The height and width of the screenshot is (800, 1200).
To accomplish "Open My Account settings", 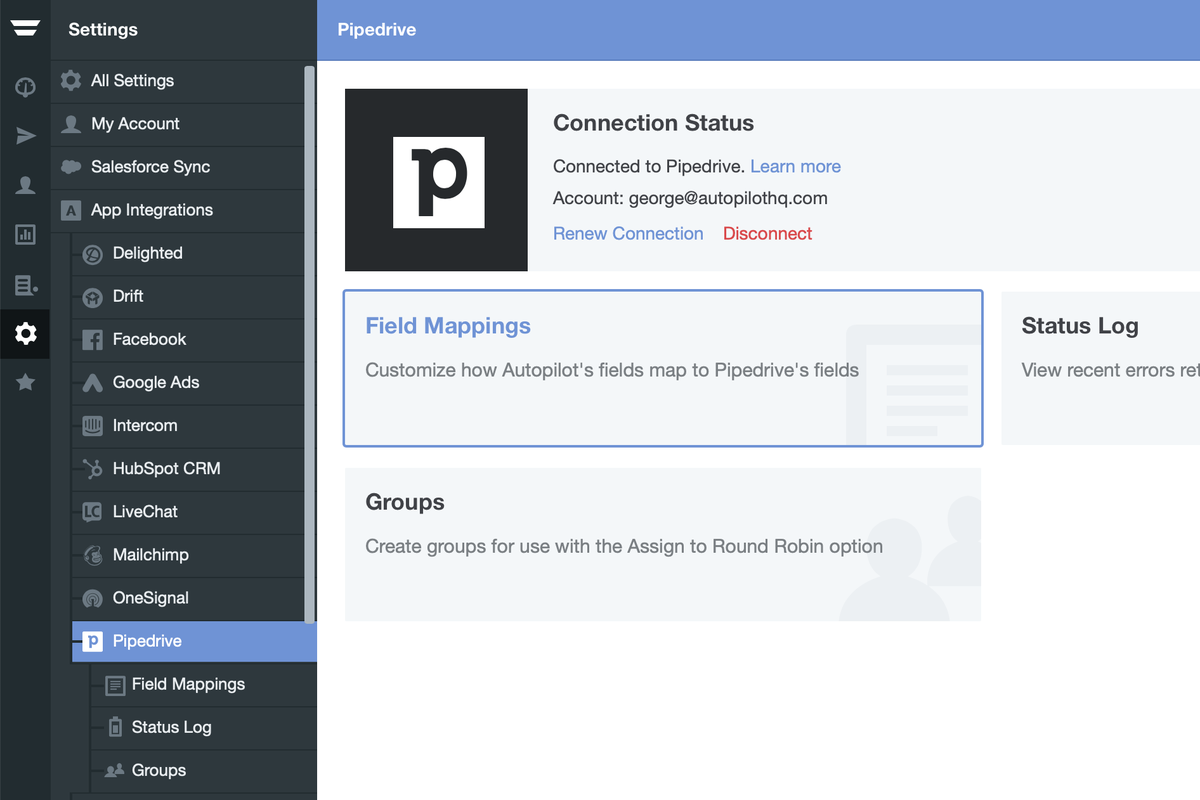I will pos(178,124).
